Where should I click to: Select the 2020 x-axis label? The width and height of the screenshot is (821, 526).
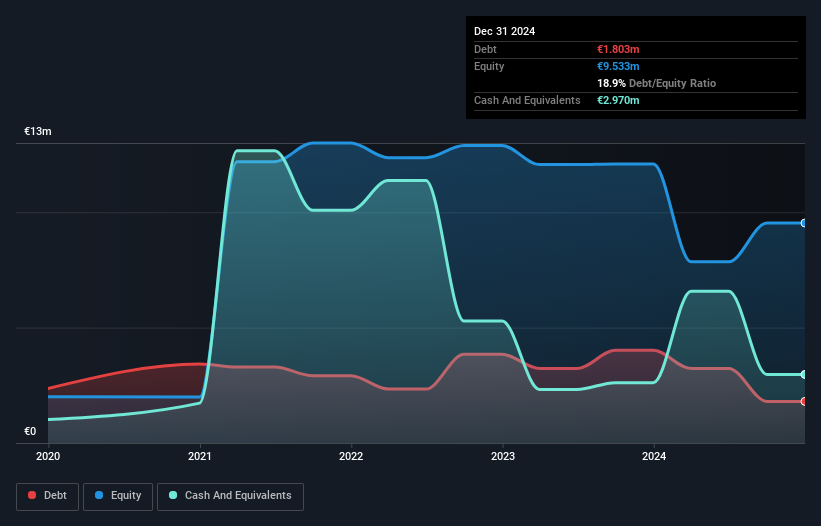[x=48, y=456]
